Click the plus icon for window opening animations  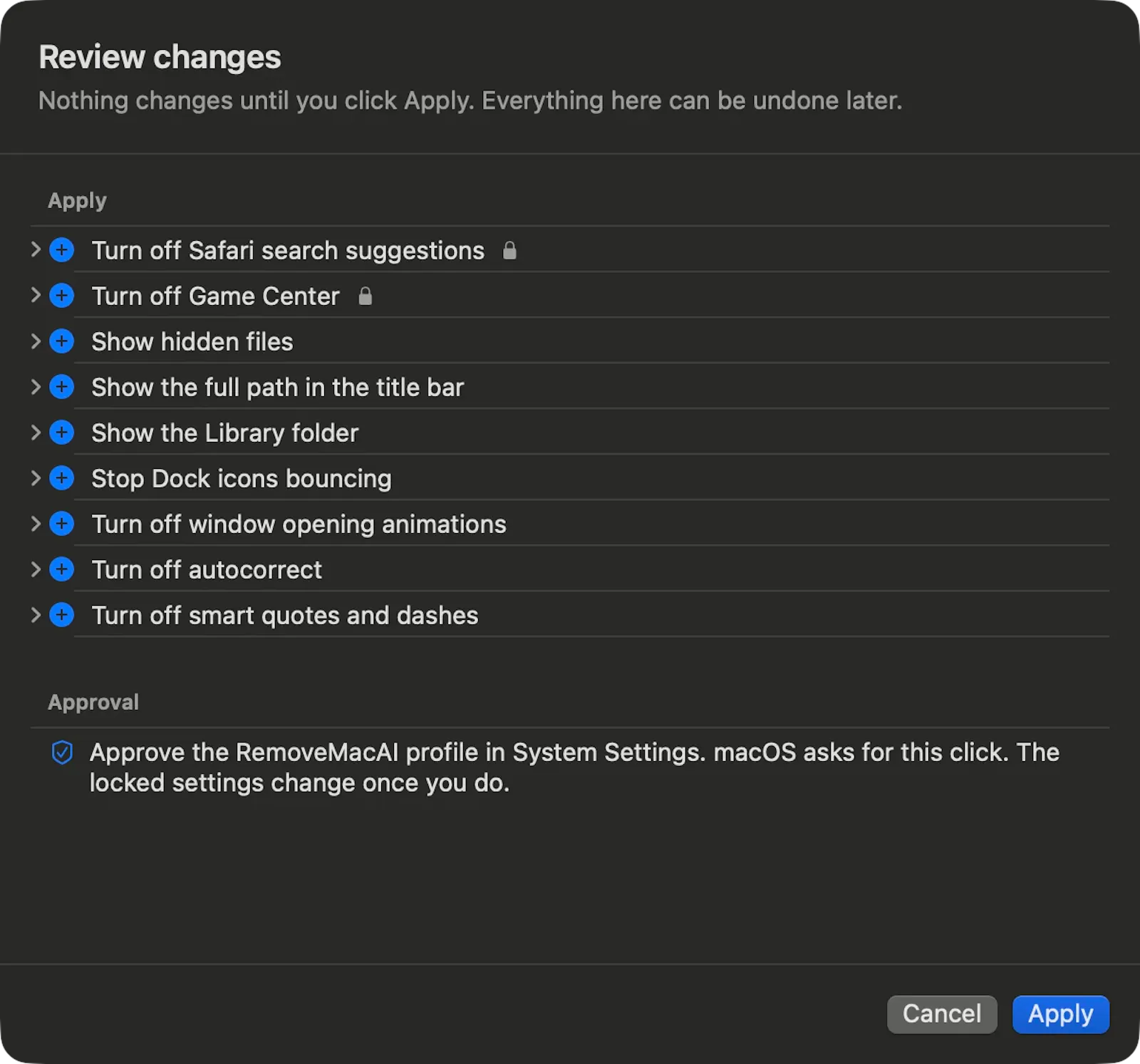[x=62, y=524]
